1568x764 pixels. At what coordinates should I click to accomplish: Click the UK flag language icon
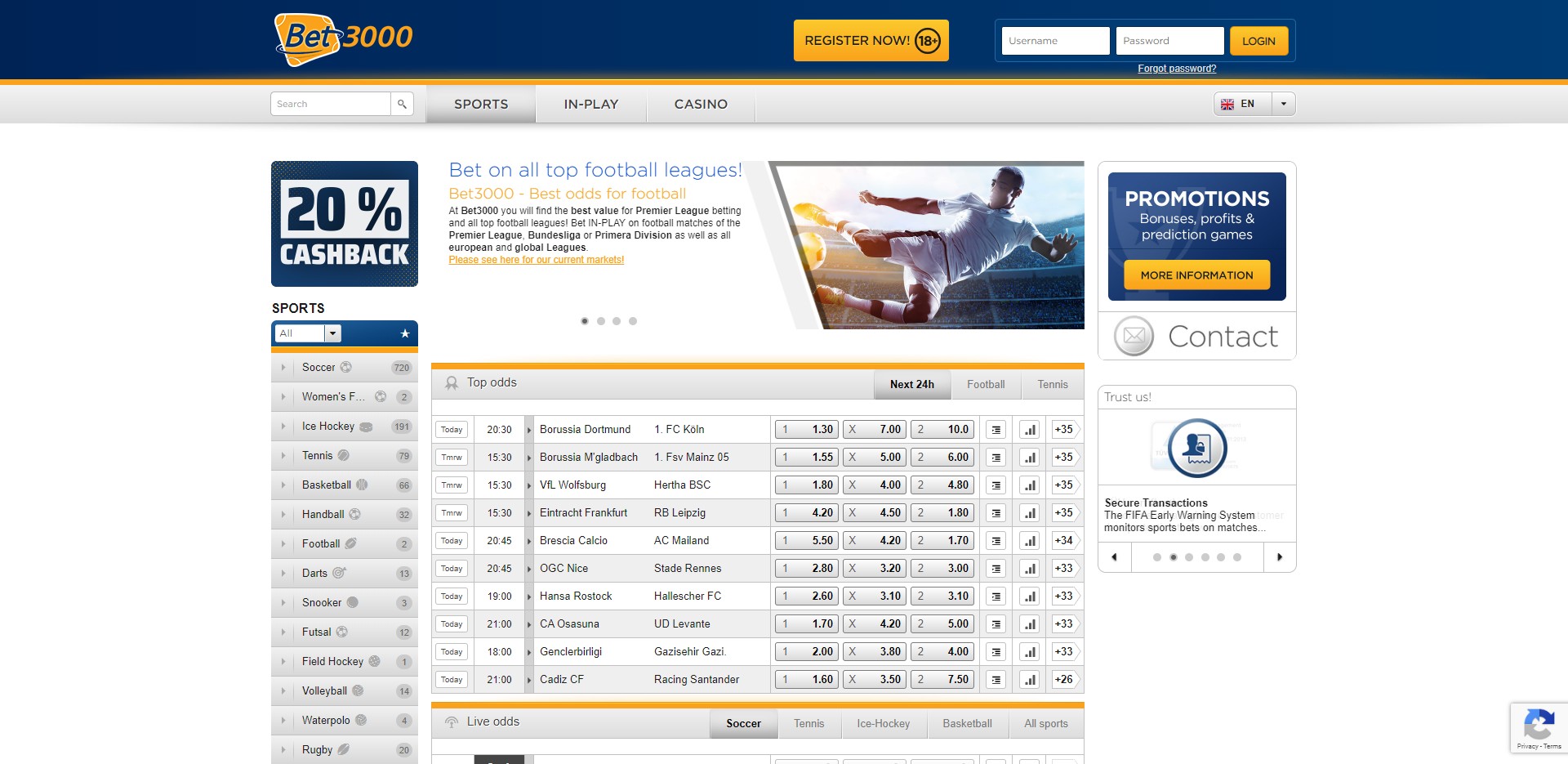(x=1227, y=104)
